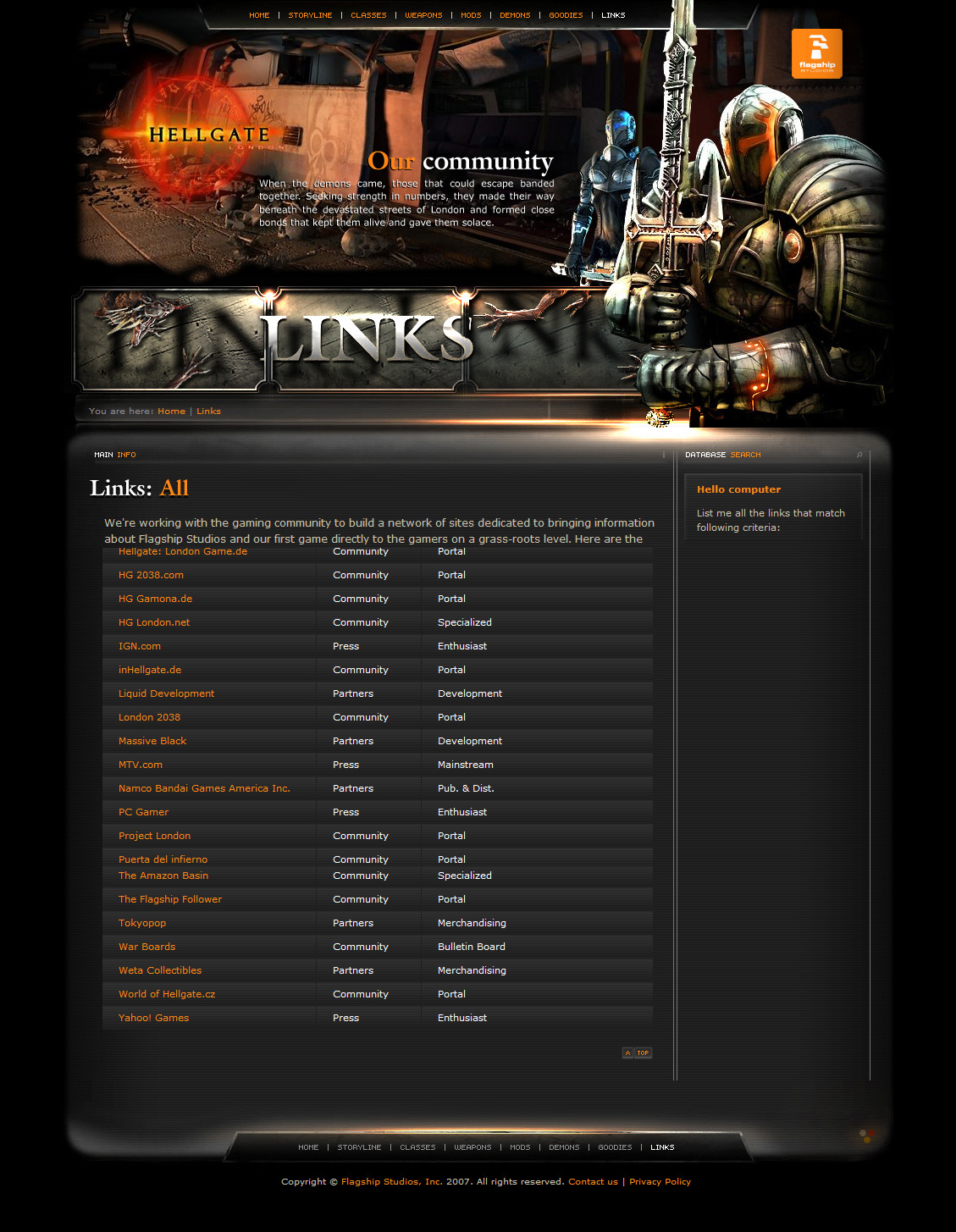The image size is (956, 1232).
Task: Open HOME in the top navigation
Action: pos(259,15)
